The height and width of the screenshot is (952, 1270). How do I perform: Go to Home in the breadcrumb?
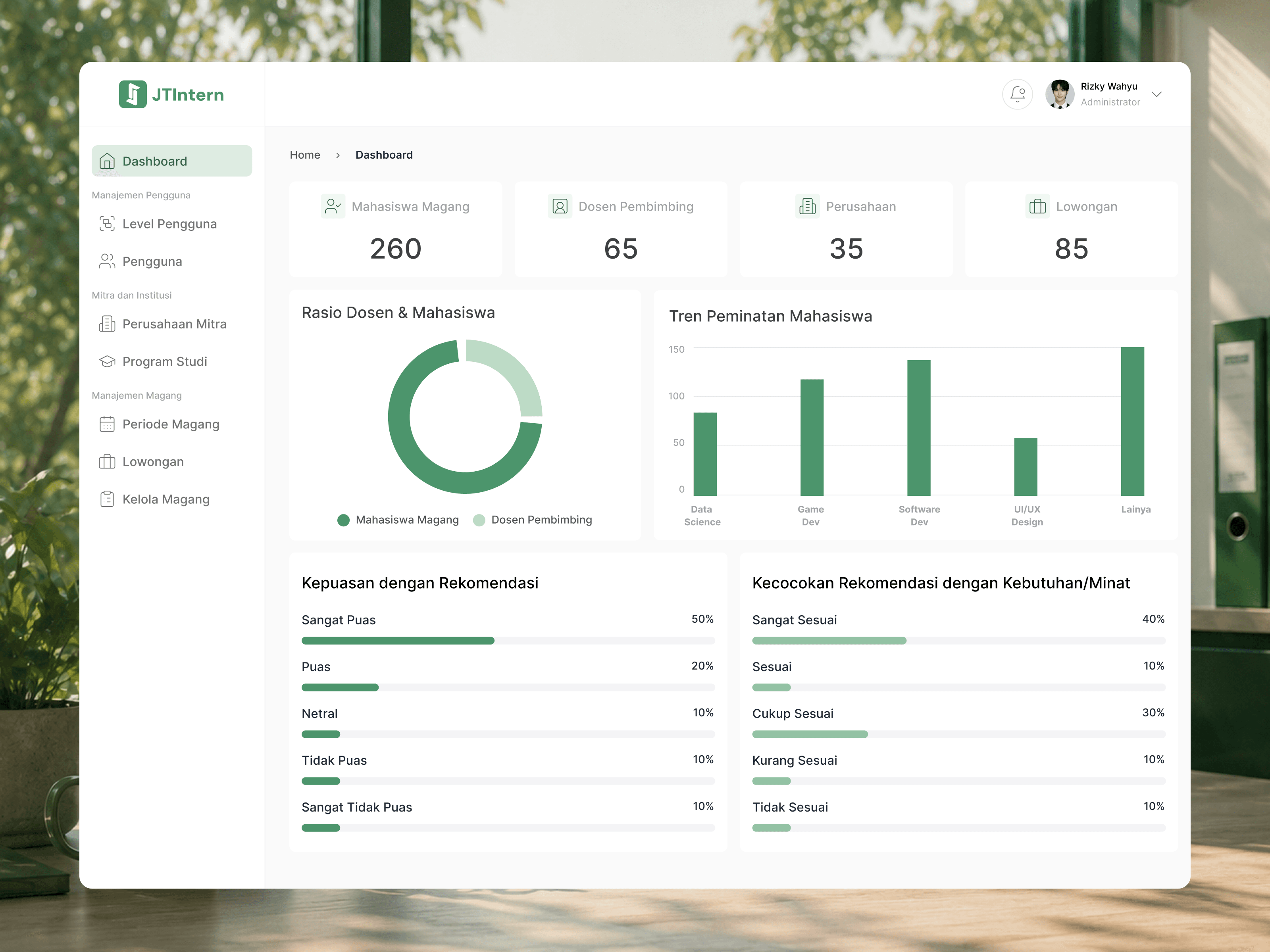(305, 155)
